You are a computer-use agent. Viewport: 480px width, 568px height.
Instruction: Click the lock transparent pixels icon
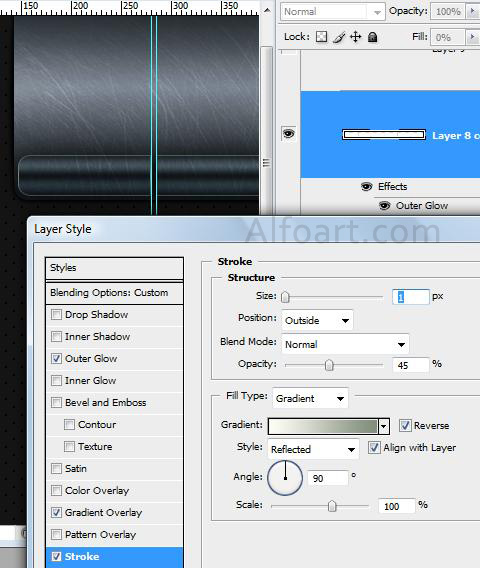(x=321, y=37)
